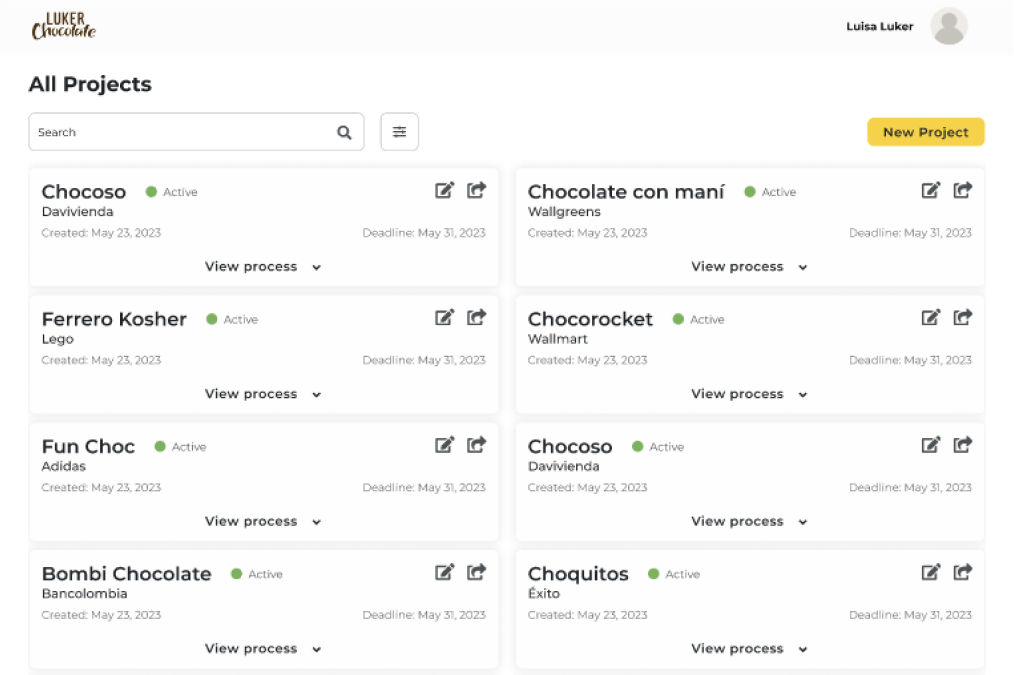Click the Deadline date on Fun Choc

tap(424, 488)
